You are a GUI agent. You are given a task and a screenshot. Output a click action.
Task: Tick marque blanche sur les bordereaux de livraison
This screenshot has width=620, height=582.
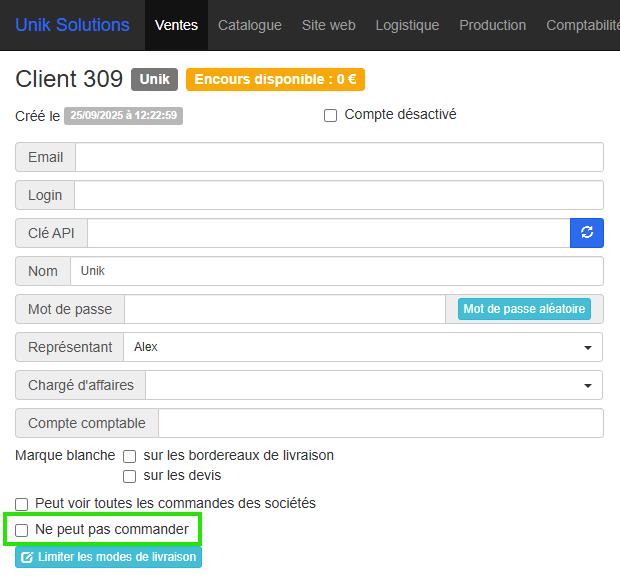coord(129,456)
